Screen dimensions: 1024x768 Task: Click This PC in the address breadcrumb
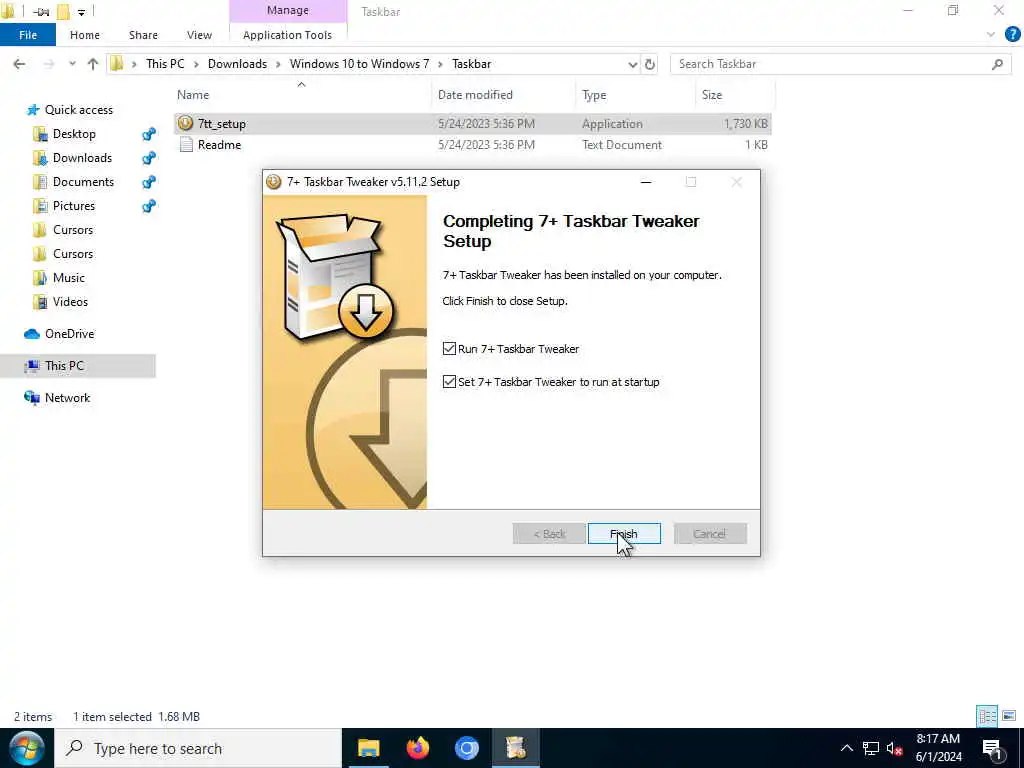click(165, 64)
